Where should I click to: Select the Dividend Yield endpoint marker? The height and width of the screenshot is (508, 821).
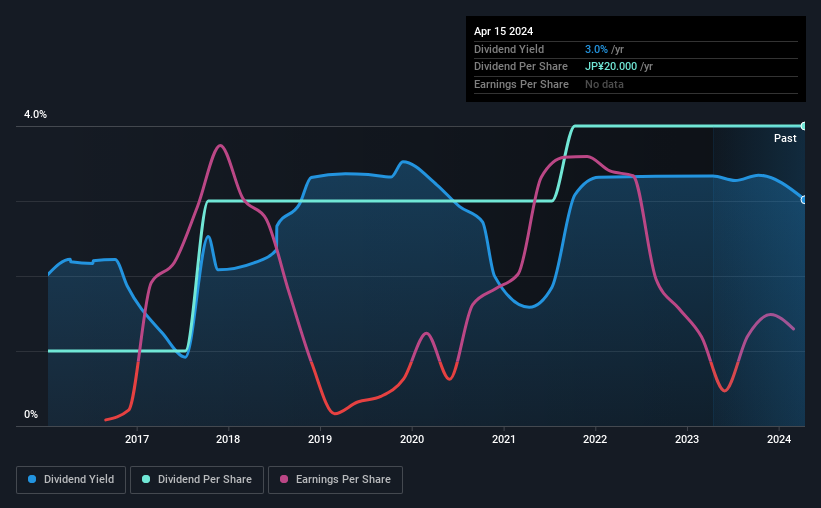pyautogui.click(x=804, y=200)
